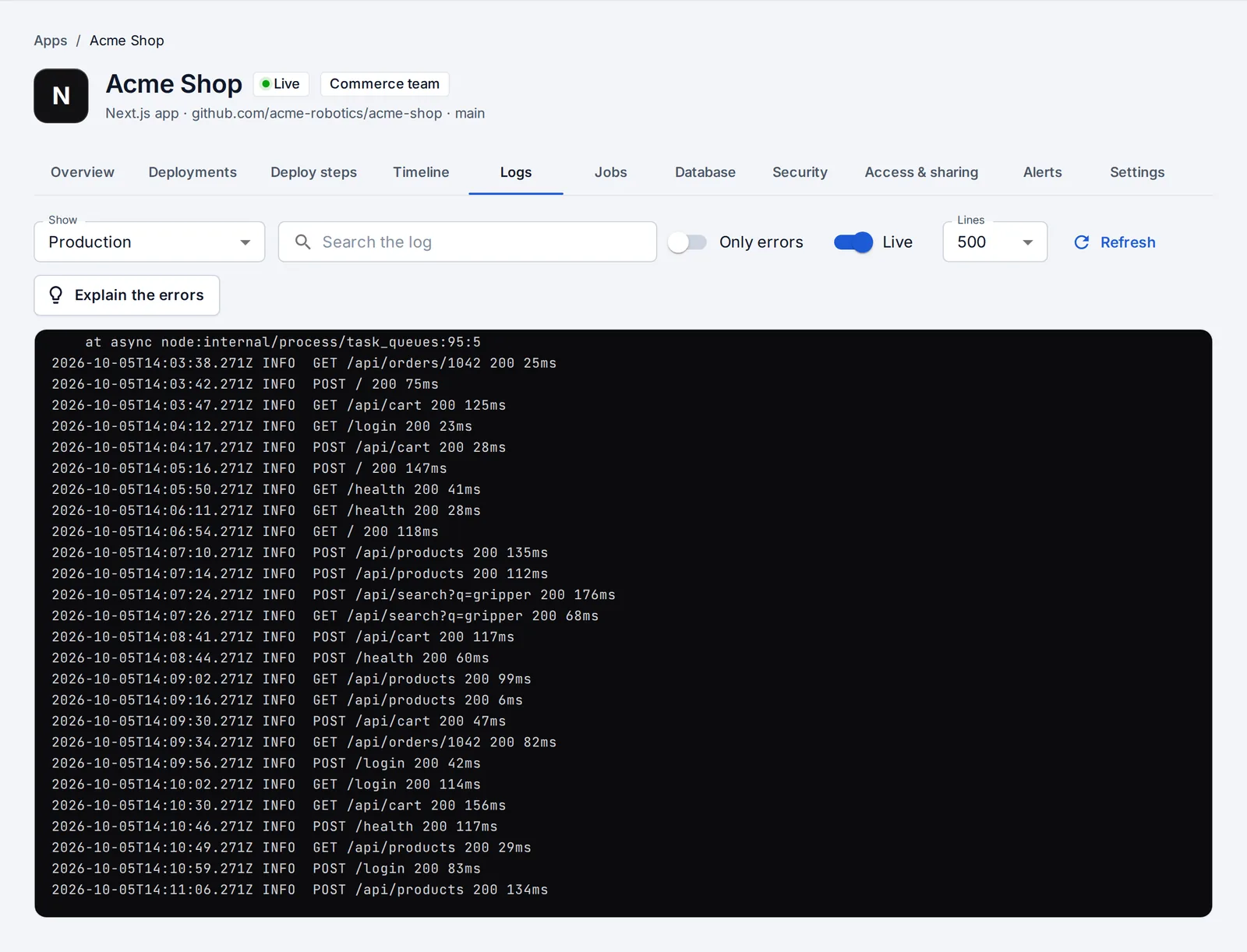Click the Commerce team badge

pos(384,83)
